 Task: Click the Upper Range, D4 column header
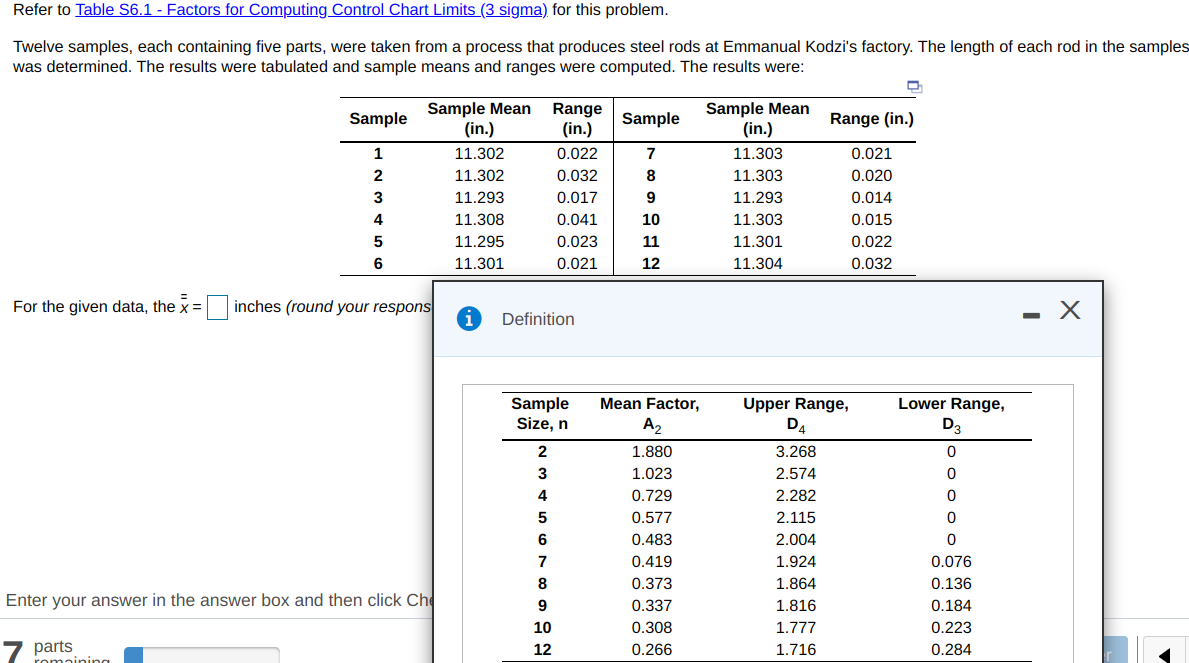[796, 413]
